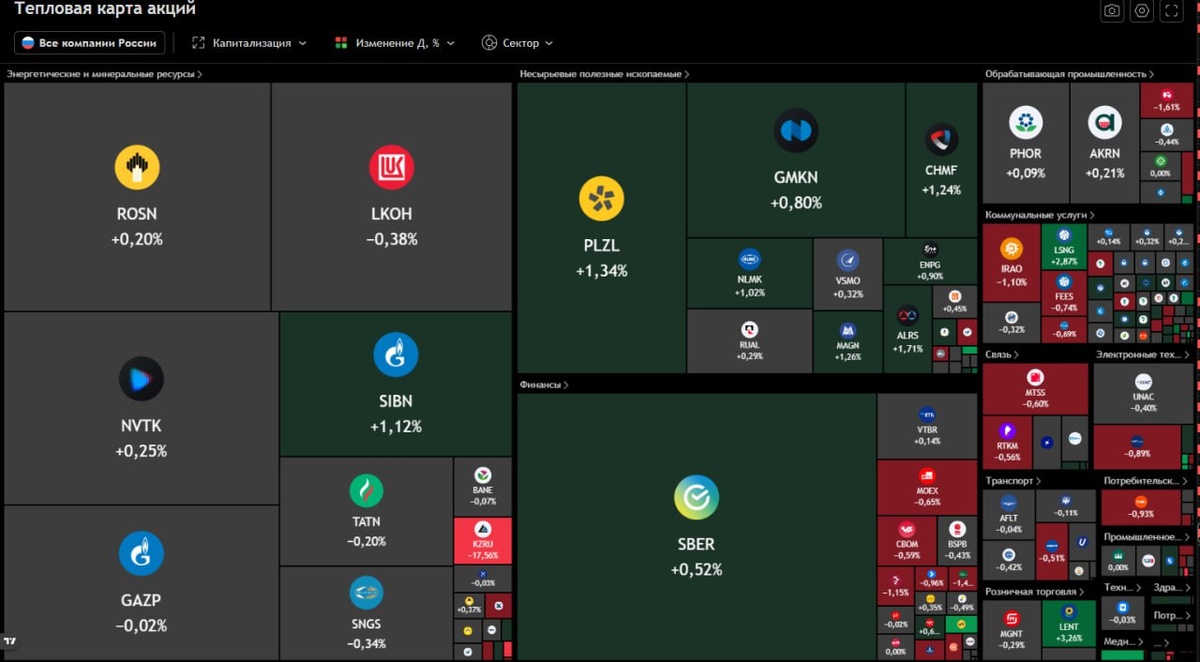Click the Alrosa ALRS logo

click(x=908, y=316)
